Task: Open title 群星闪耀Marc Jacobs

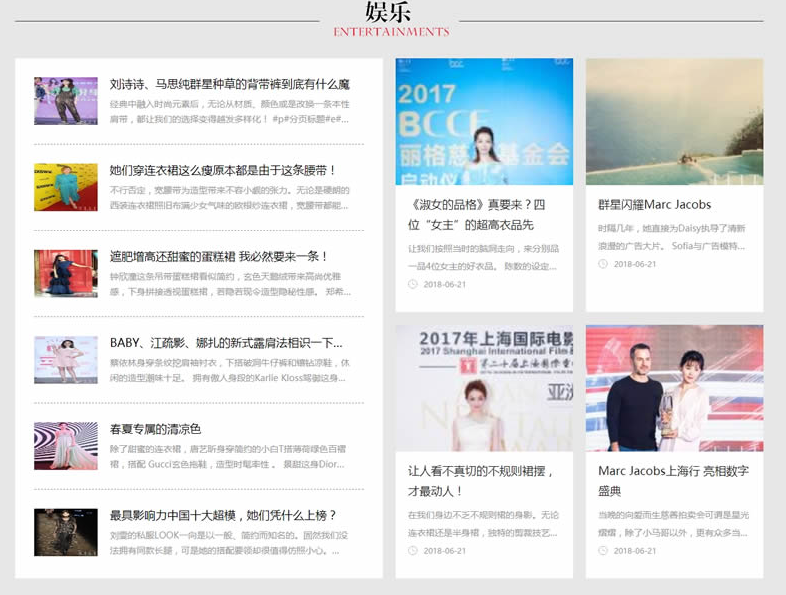Action: [x=655, y=205]
